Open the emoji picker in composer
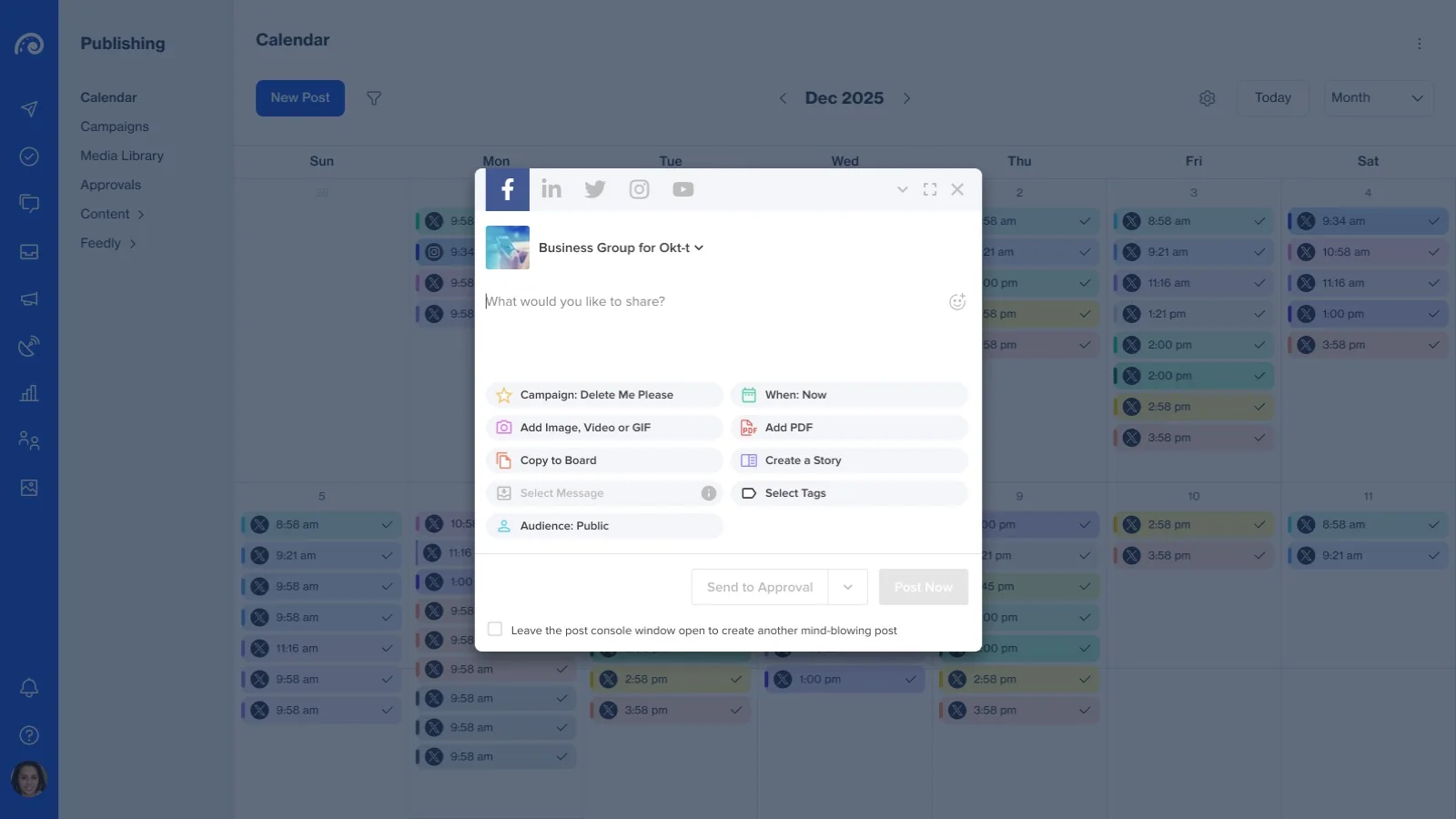 [957, 302]
